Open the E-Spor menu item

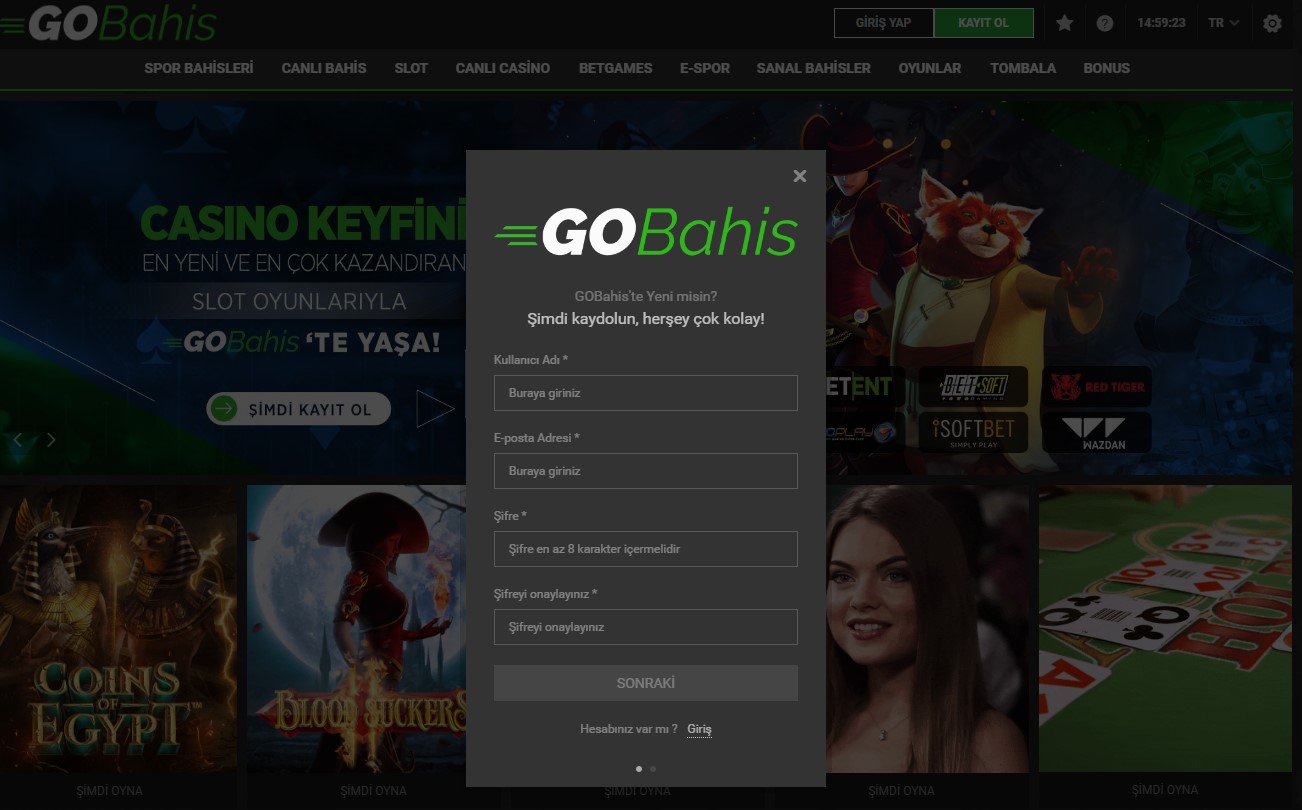click(705, 68)
